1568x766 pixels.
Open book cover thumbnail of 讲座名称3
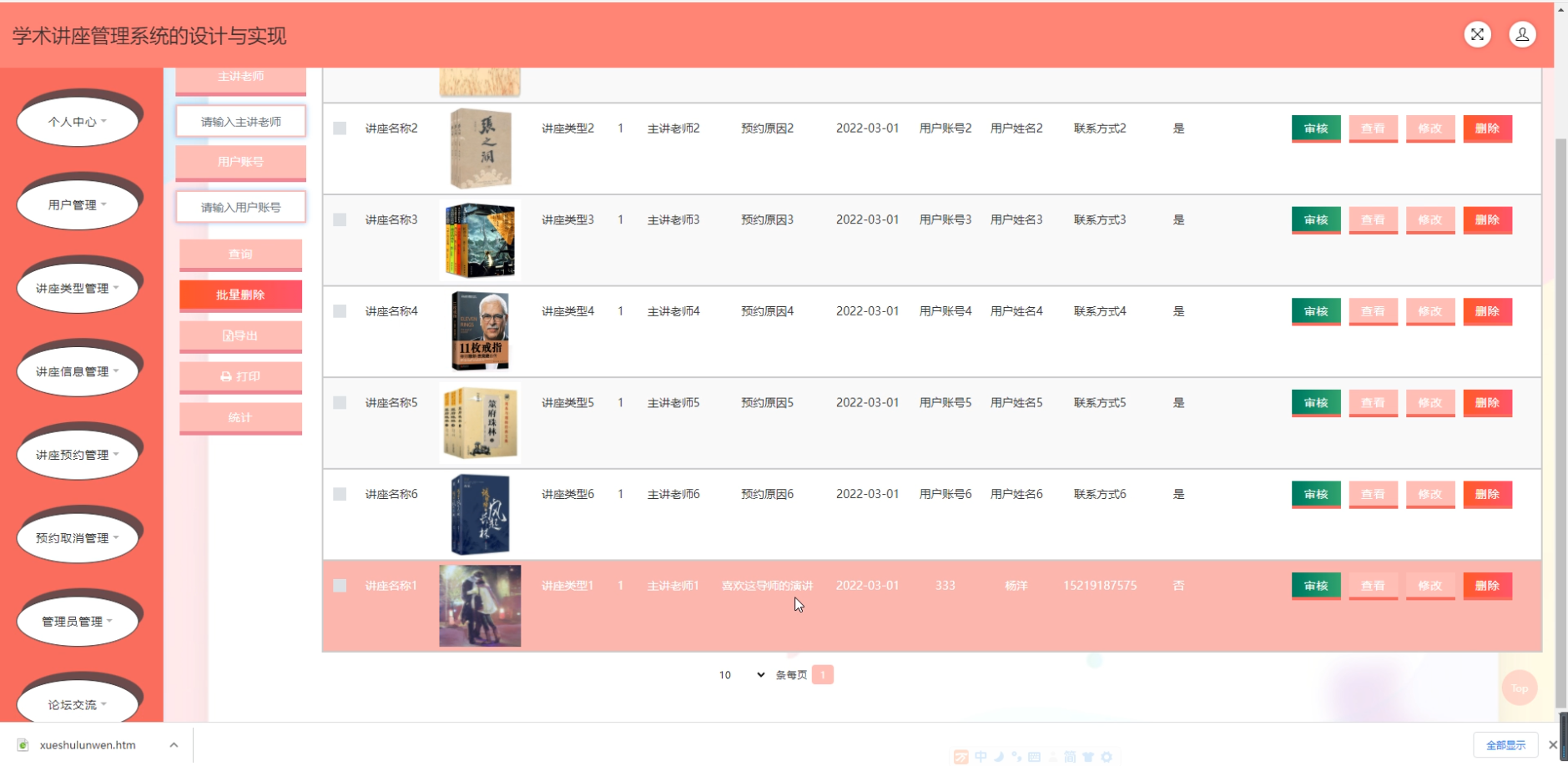tap(480, 240)
